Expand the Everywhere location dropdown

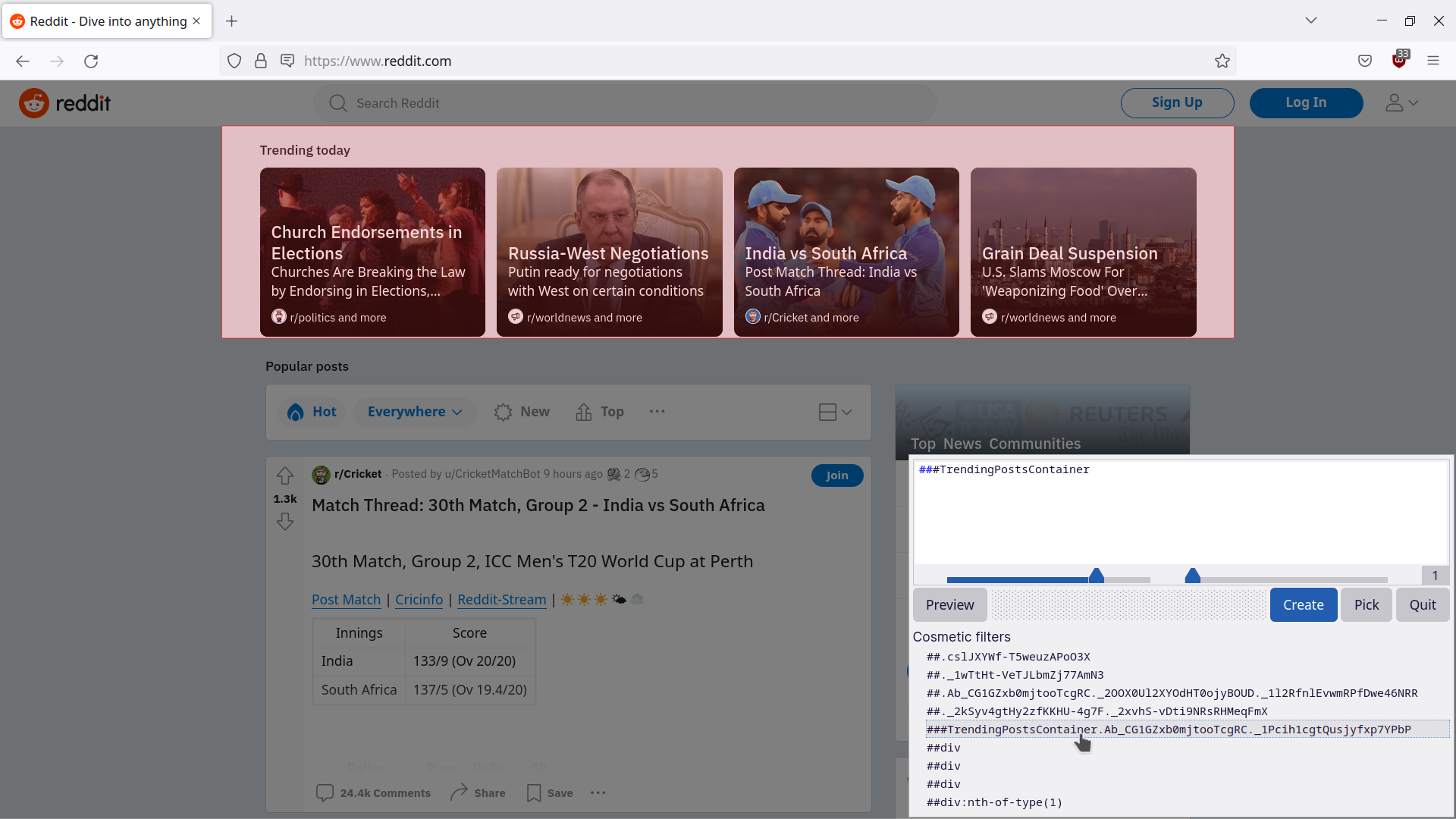coord(415,412)
